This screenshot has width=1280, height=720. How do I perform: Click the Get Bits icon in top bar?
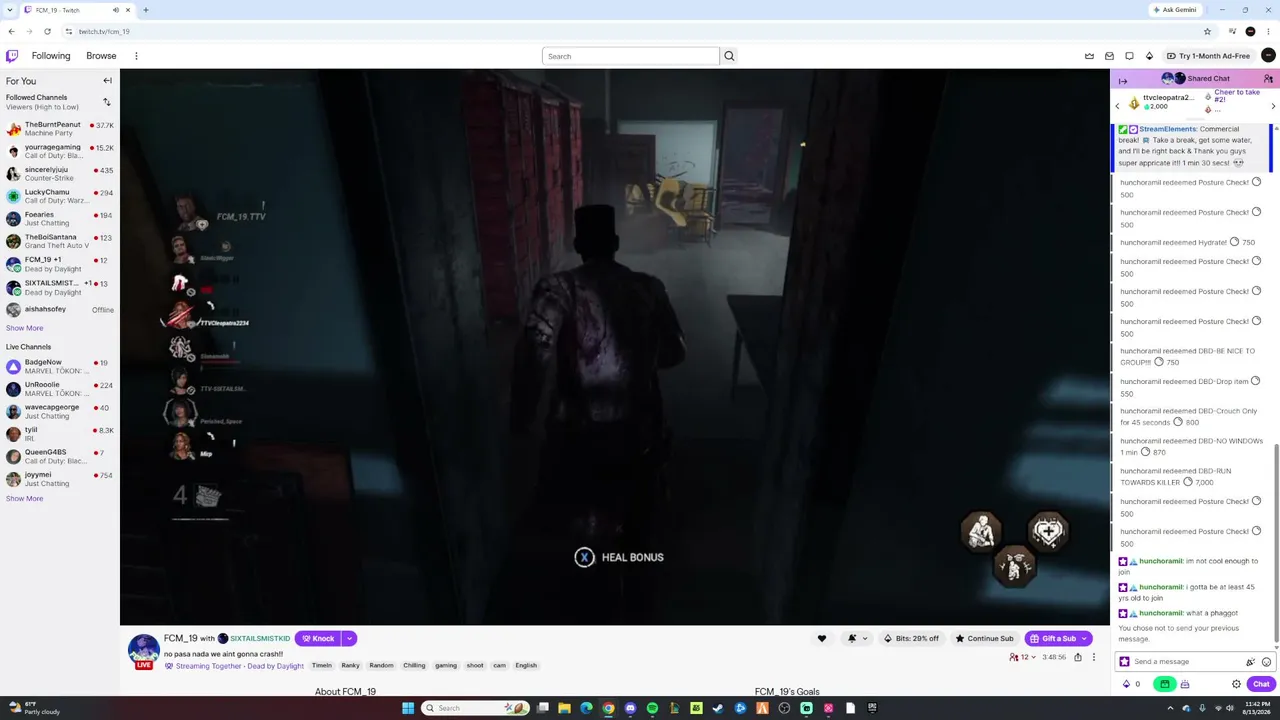tap(1149, 56)
